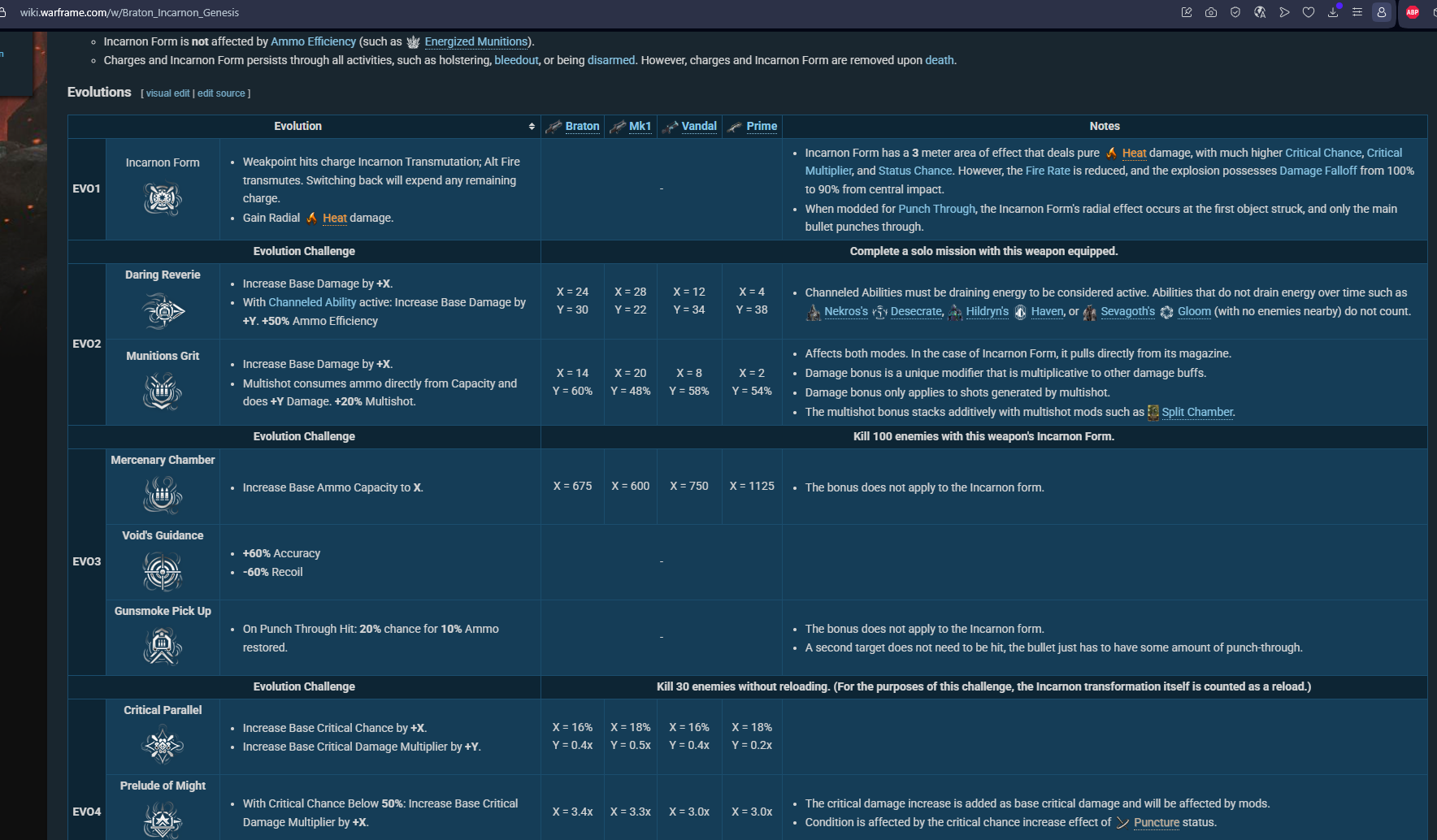Screen dimensions: 1437x840
Task: Click the Mercenary Chamber perk icon
Action: tap(163, 495)
